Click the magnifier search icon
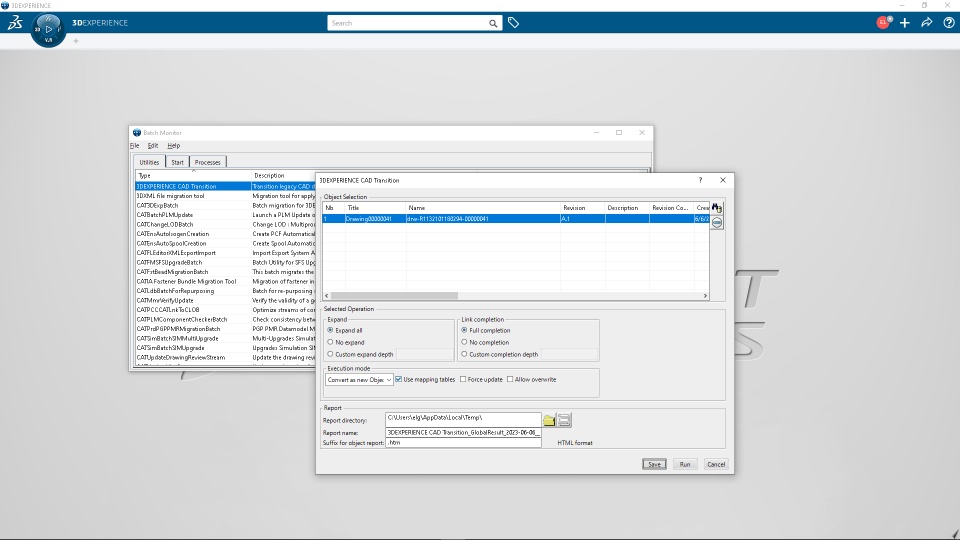The image size is (960, 540). [493, 23]
